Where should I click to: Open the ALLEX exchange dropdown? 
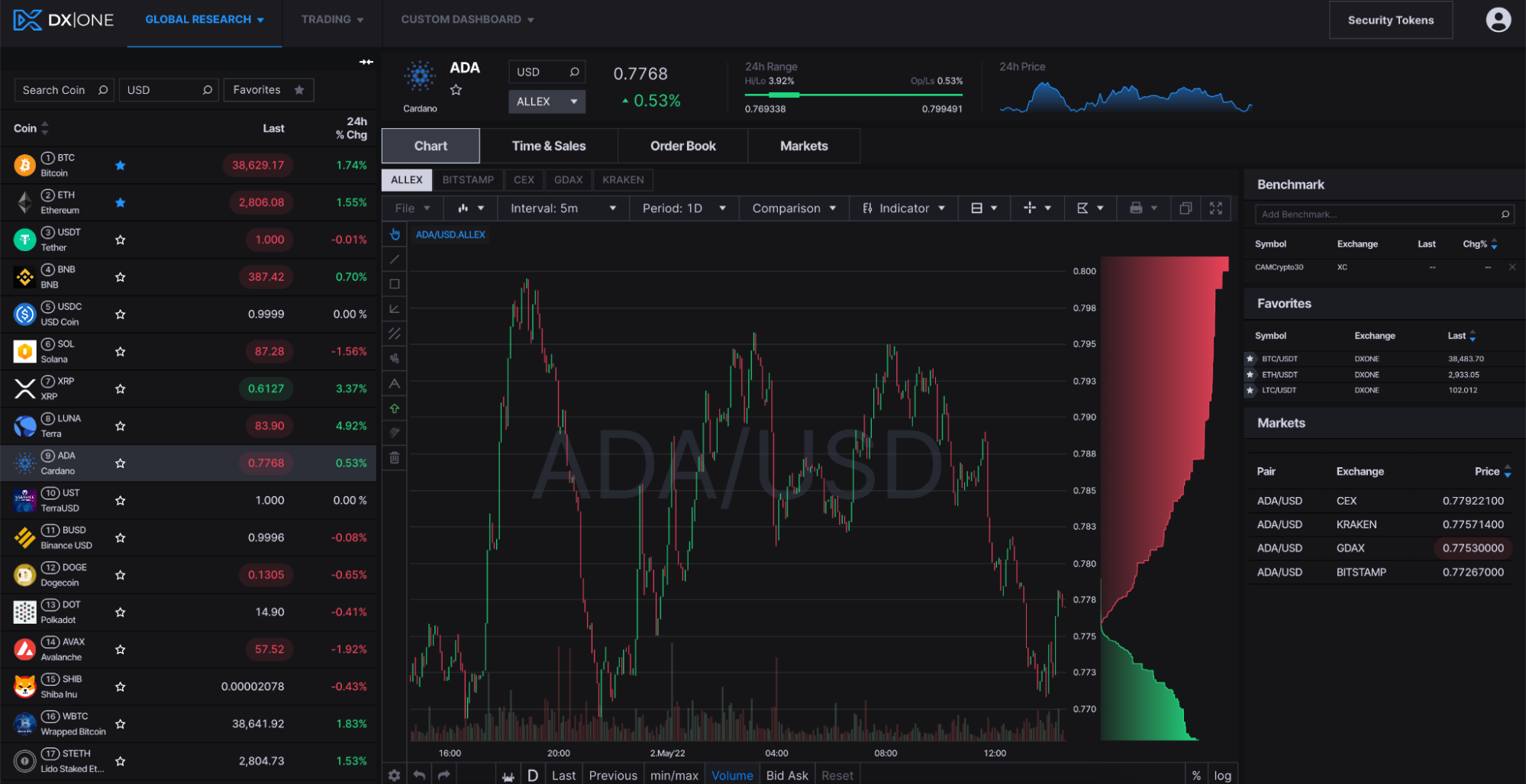[x=547, y=102]
